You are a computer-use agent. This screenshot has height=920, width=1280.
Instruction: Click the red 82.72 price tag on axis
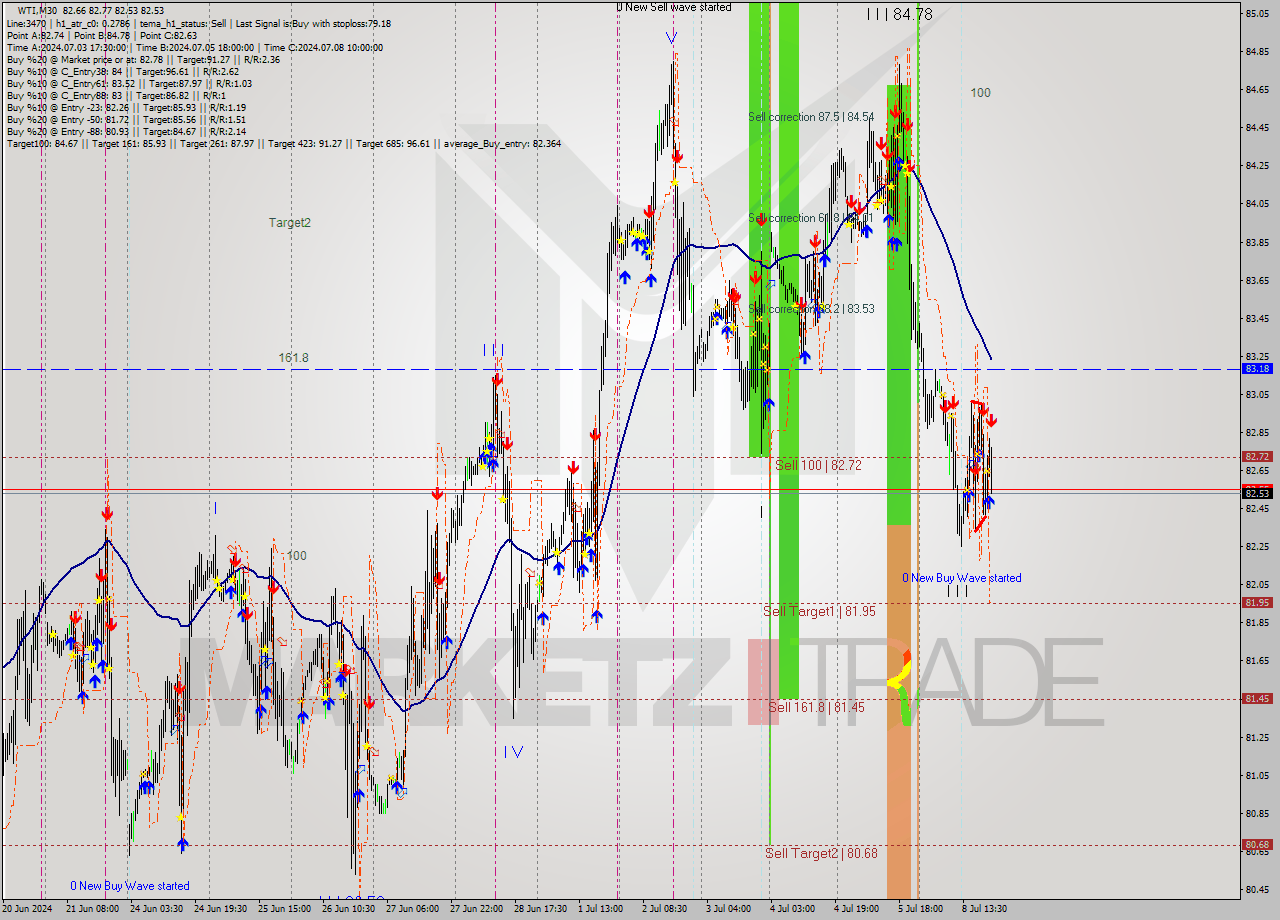click(1258, 456)
